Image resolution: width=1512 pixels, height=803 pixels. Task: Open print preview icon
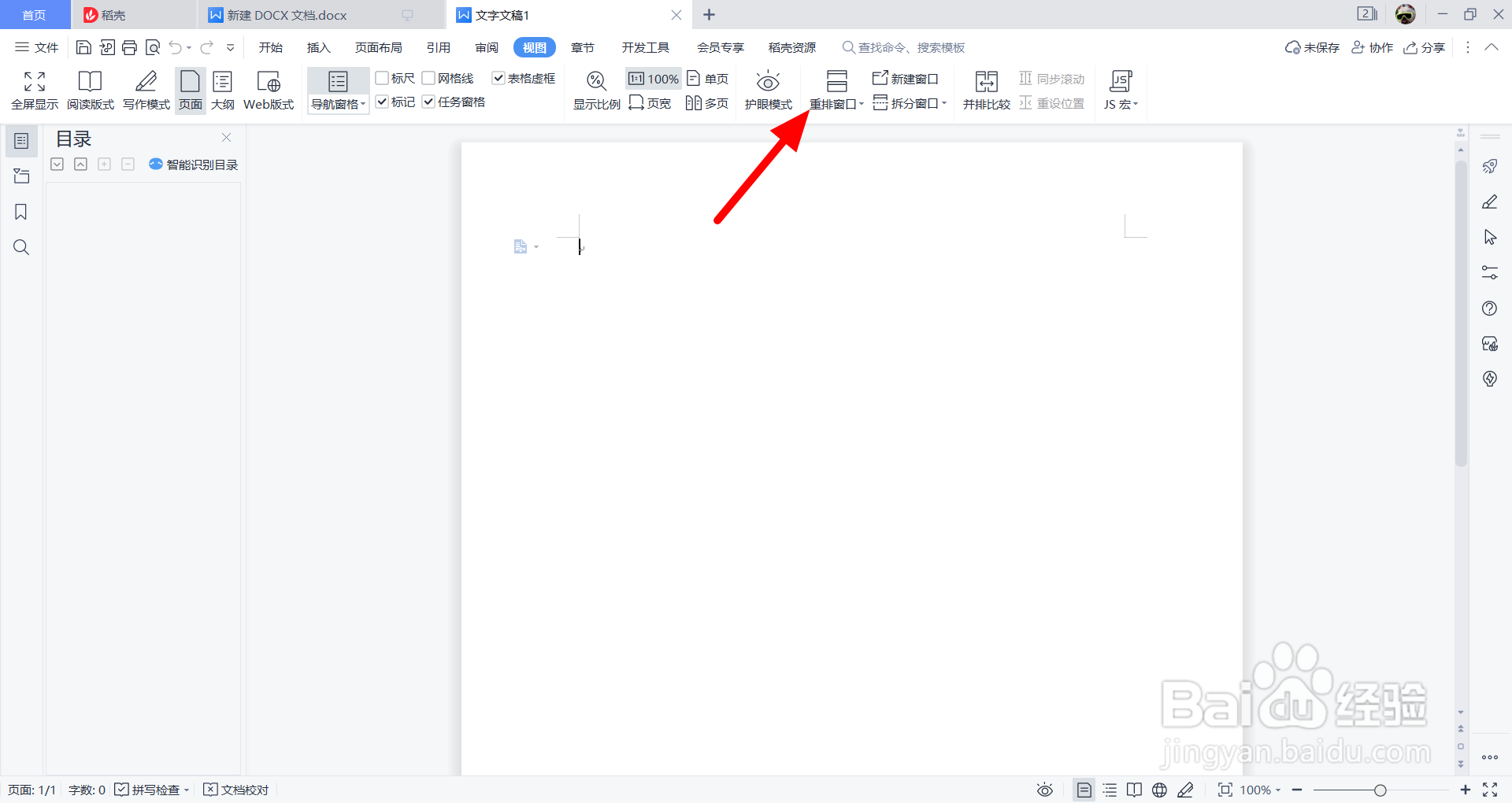click(x=153, y=48)
